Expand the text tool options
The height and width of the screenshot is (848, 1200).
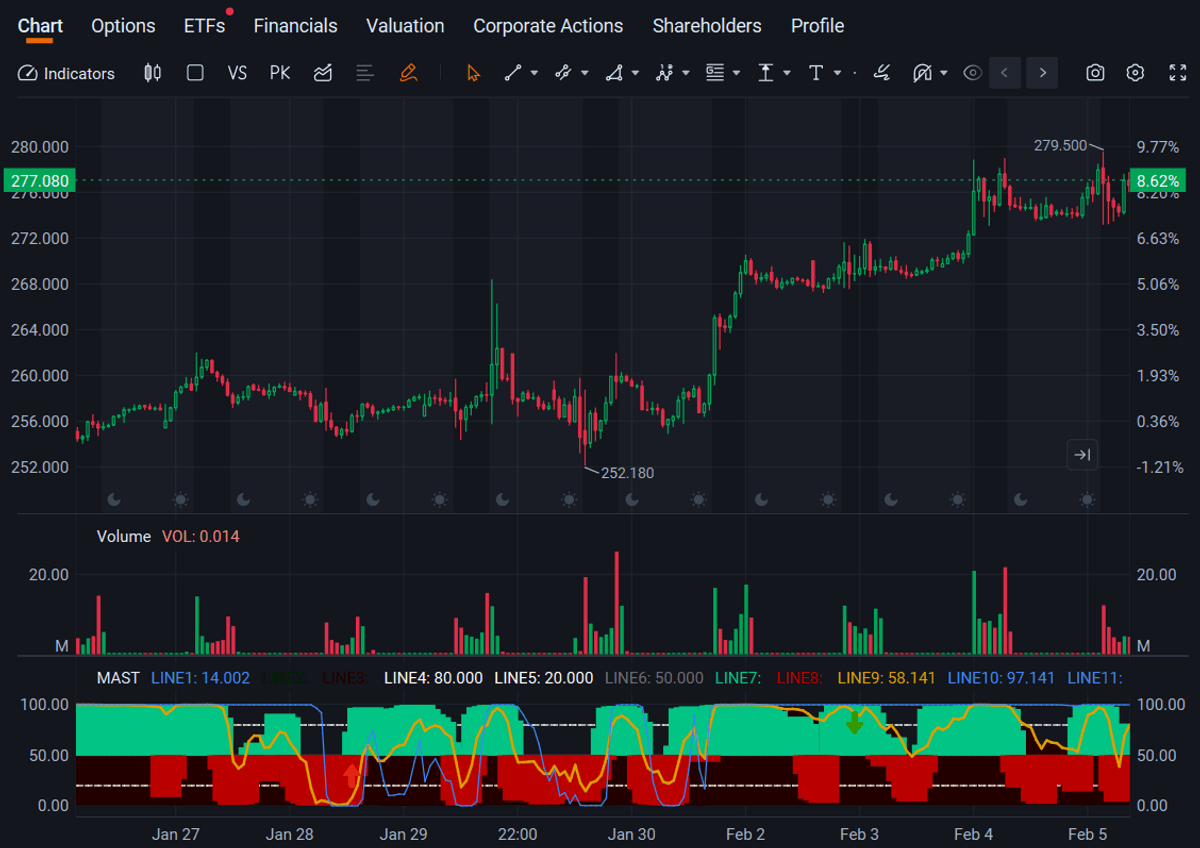[838, 73]
